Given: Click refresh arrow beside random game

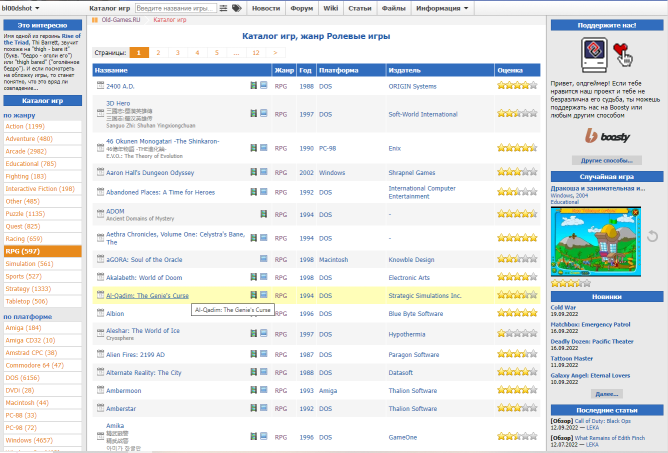Looking at the screenshot, I should 653,236.
